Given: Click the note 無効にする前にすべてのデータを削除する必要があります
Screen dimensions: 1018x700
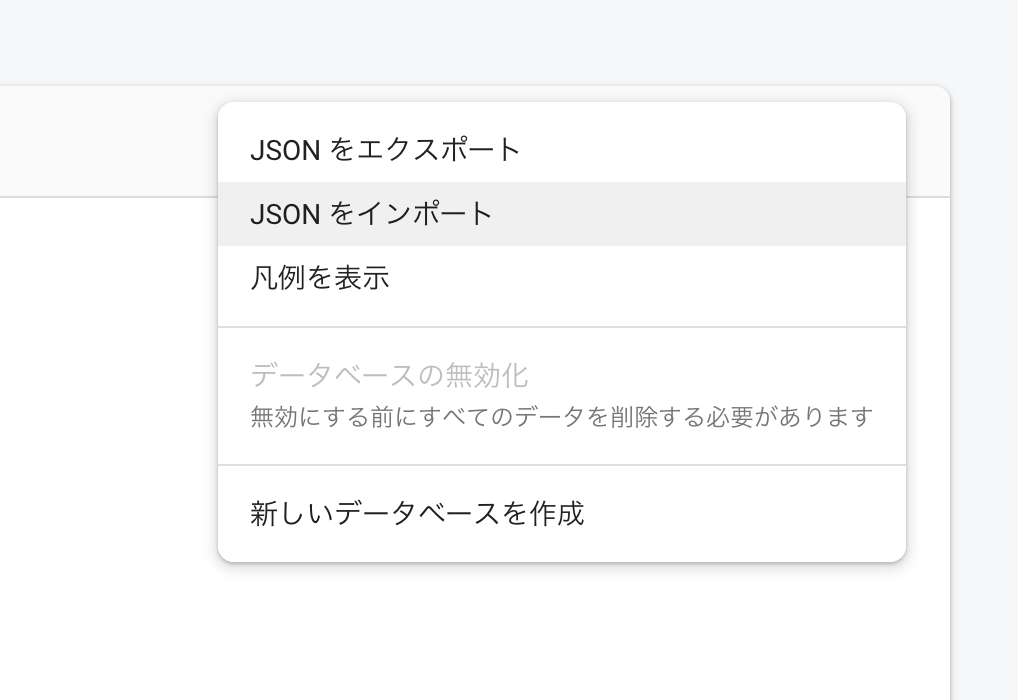Looking at the screenshot, I should click(561, 416).
